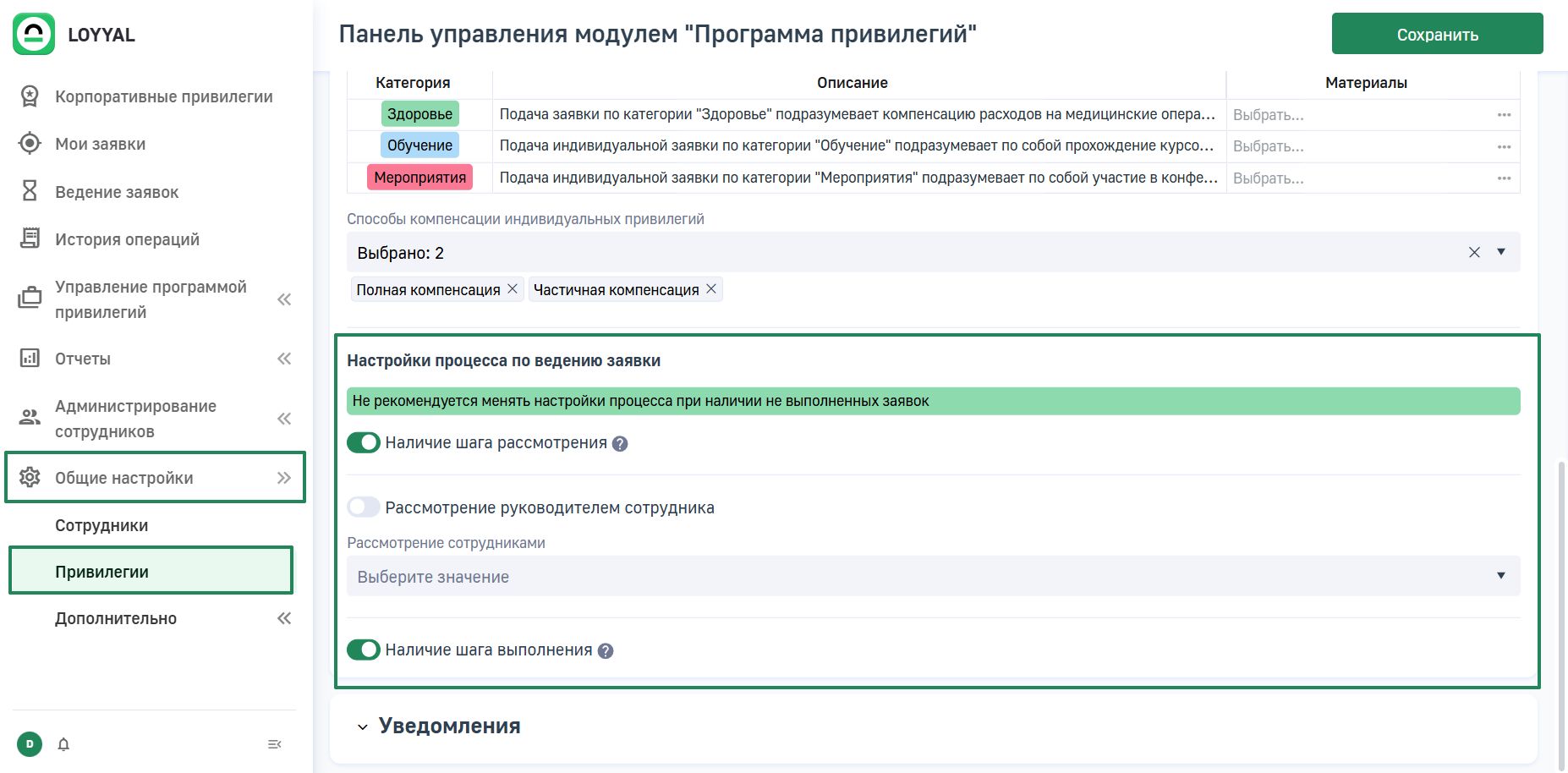
Task: Turn off Наличие шага выполнения toggle
Action: tap(364, 650)
